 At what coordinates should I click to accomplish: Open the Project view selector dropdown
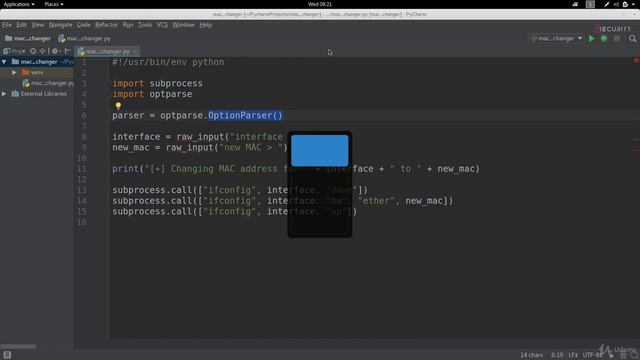point(14,51)
